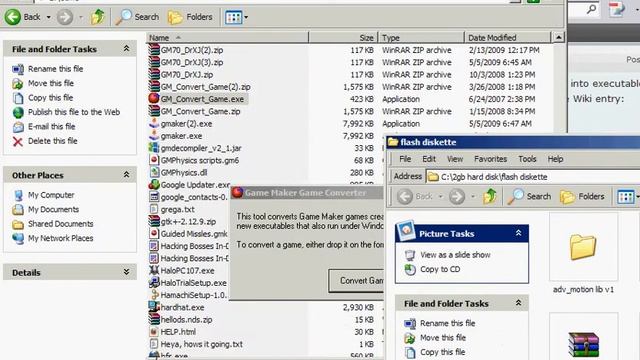
Task: Select gmdecompiler_v2_1.jar icon
Action: [x=154, y=148]
